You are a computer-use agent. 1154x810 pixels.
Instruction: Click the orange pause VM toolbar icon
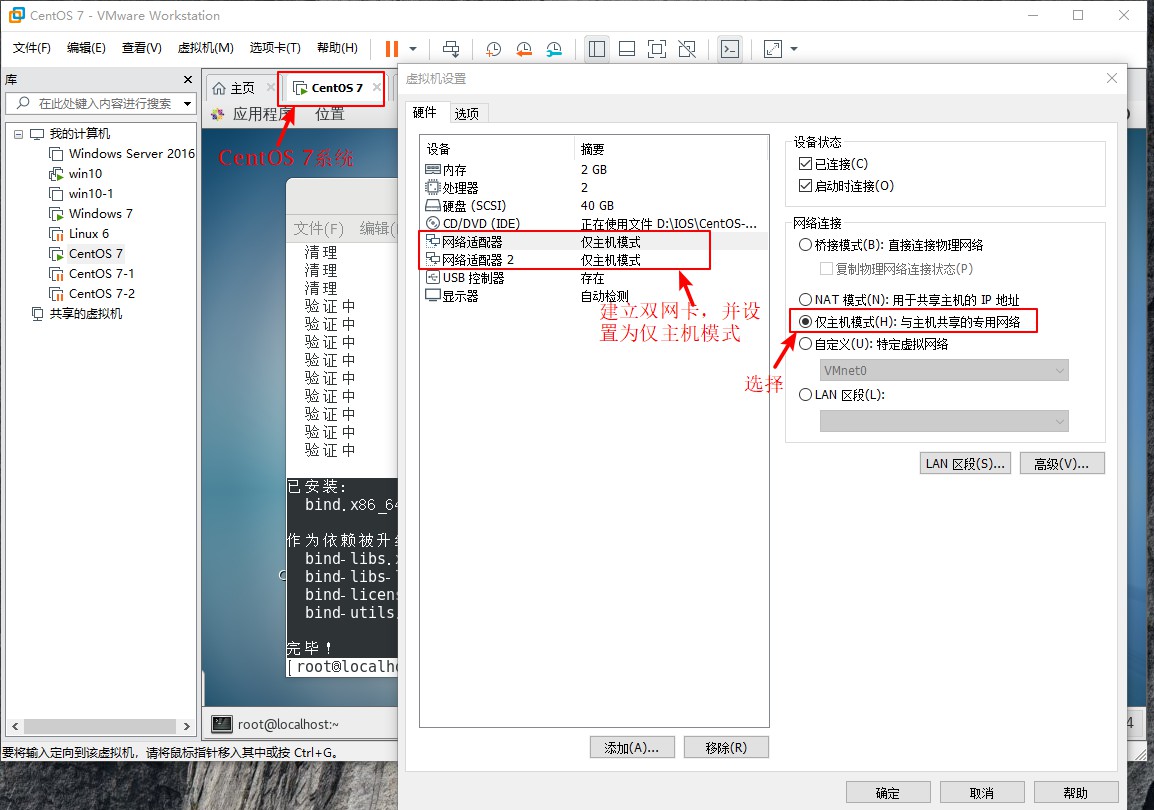pyautogui.click(x=392, y=49)
